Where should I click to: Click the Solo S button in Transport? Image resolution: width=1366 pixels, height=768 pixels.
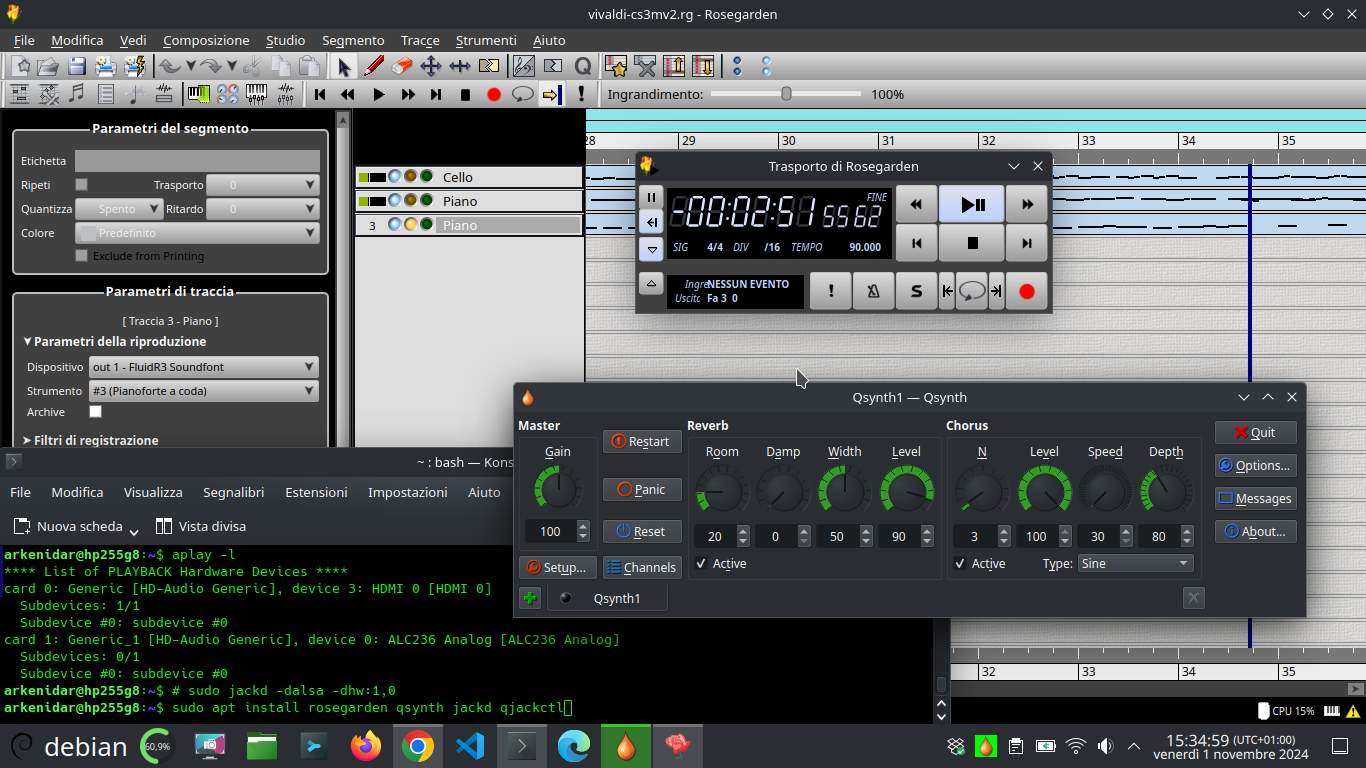(x=916, y=291)
